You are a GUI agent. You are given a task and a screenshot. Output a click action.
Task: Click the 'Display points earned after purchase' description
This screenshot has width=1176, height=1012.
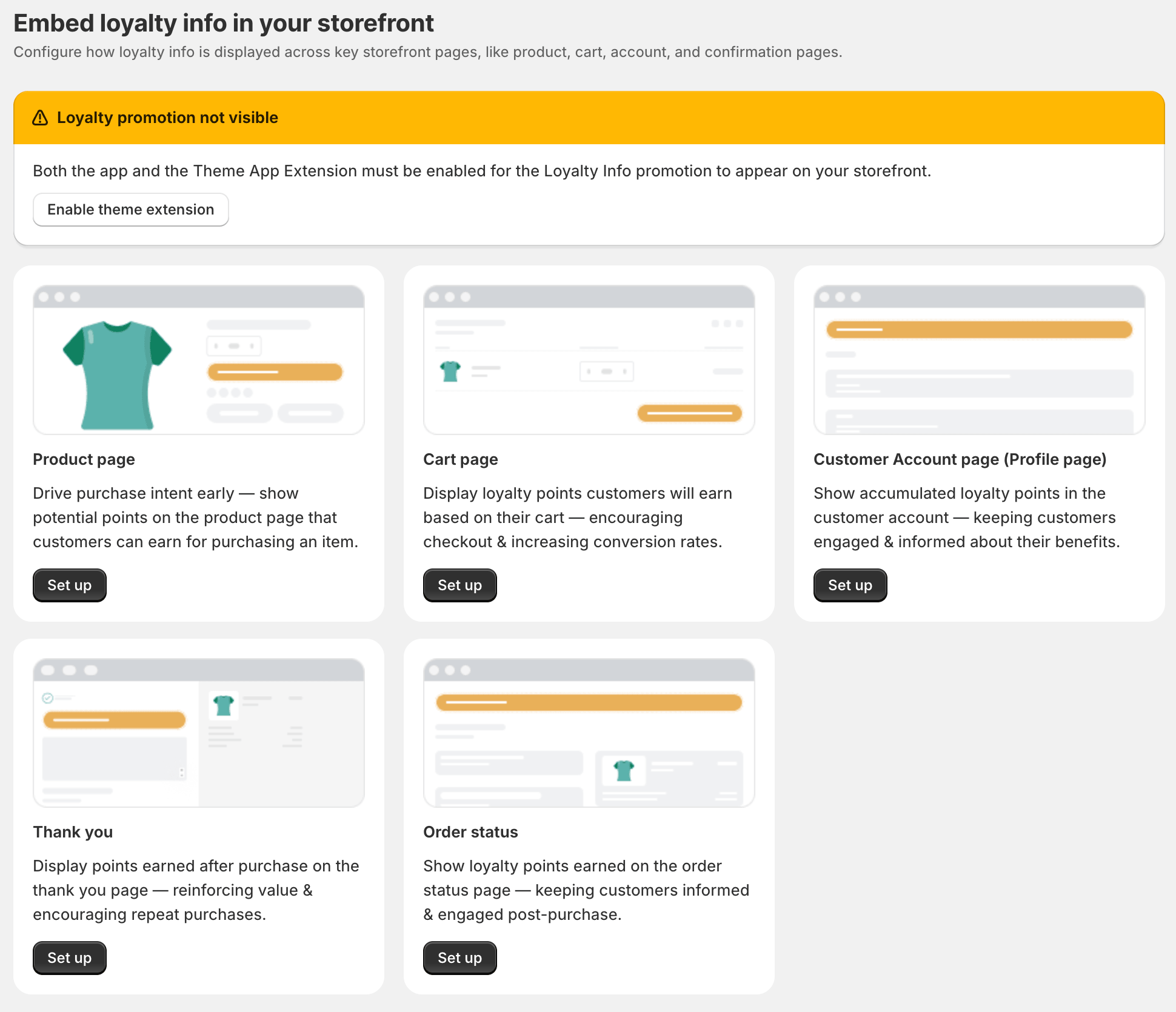[196, 890]
